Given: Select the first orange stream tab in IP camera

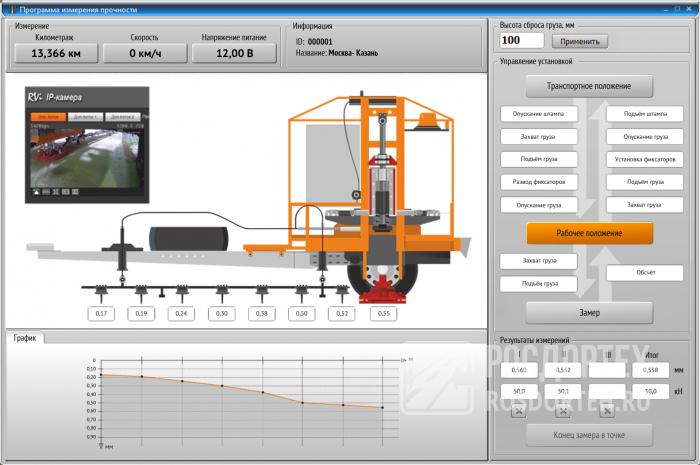Looking at the screenshot, I should click(47, 117).
